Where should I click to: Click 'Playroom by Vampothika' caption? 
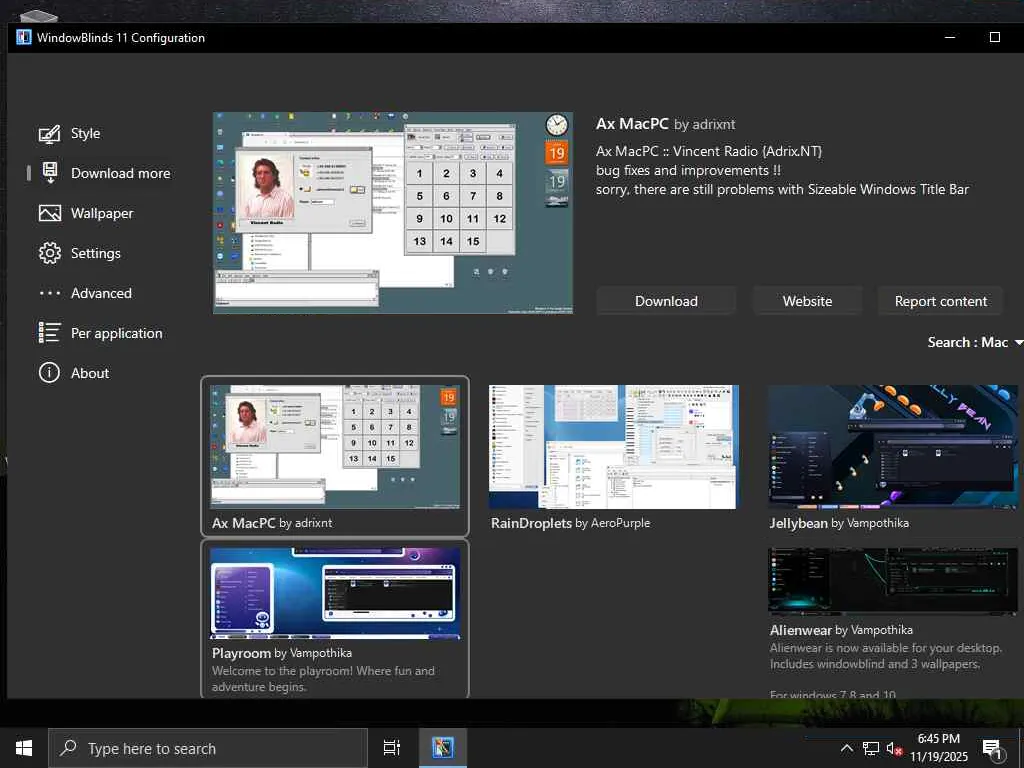tap(281, 653)
